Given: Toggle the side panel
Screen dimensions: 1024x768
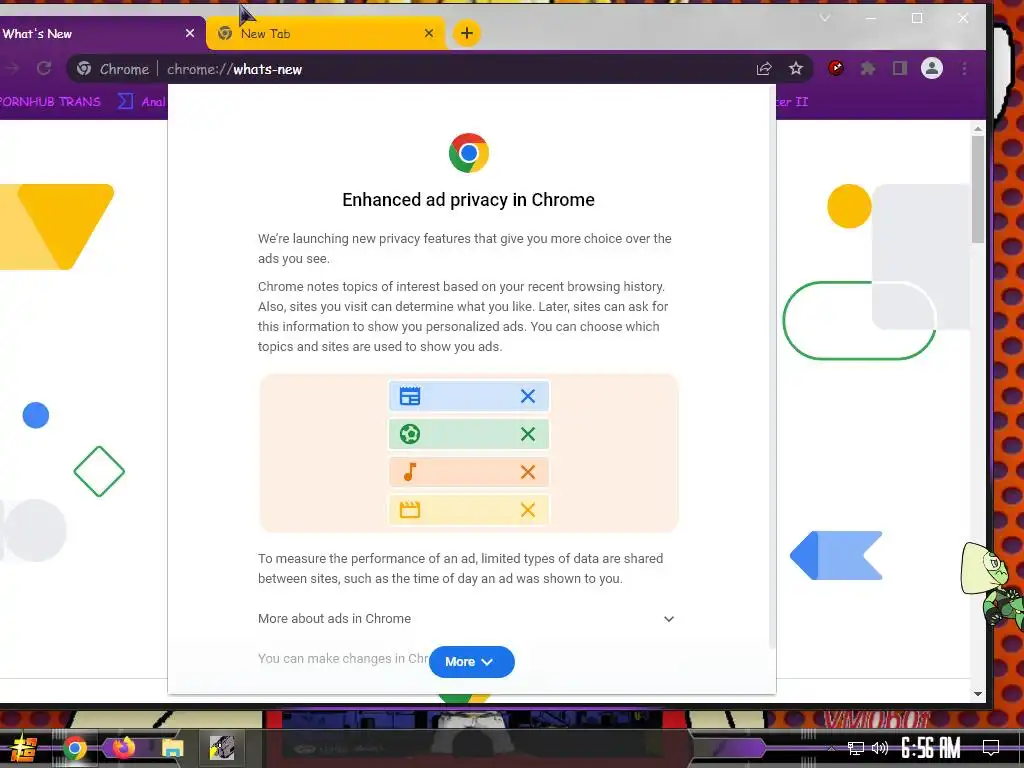Looking at the screenshot, I should 899,68.
